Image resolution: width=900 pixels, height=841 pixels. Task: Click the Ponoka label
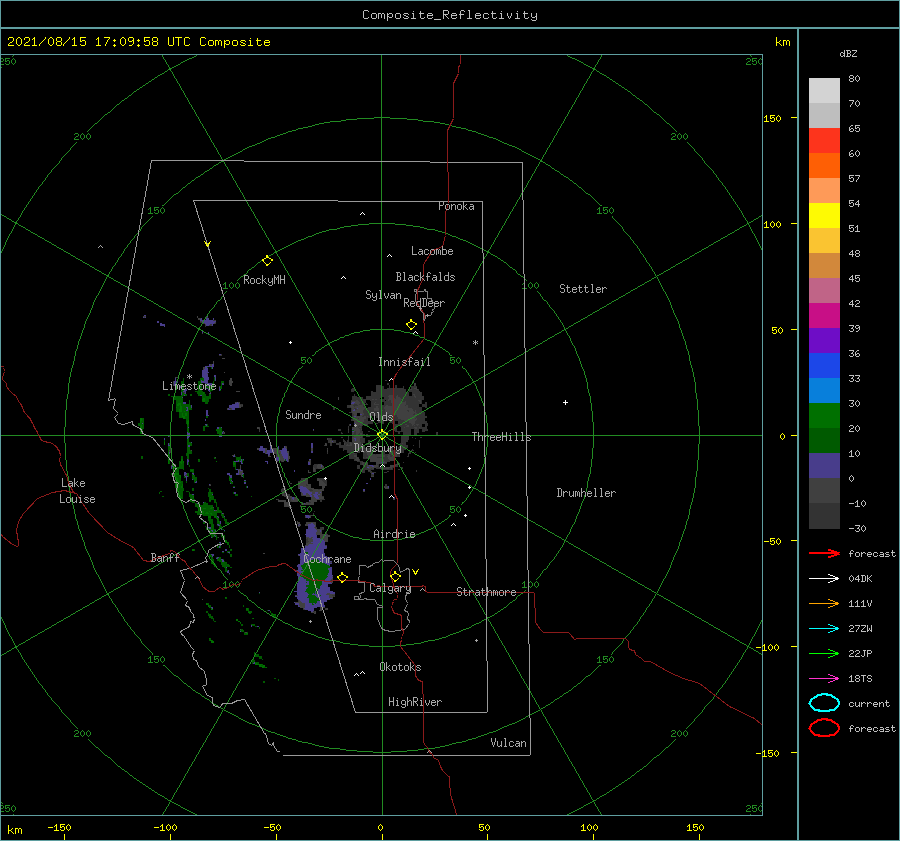click(x=456, y=206)
